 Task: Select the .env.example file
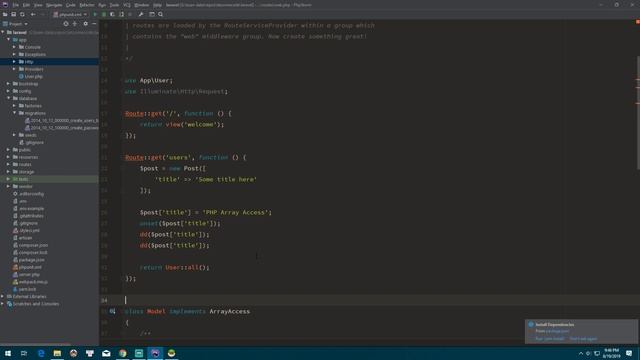tap(31, 208)
